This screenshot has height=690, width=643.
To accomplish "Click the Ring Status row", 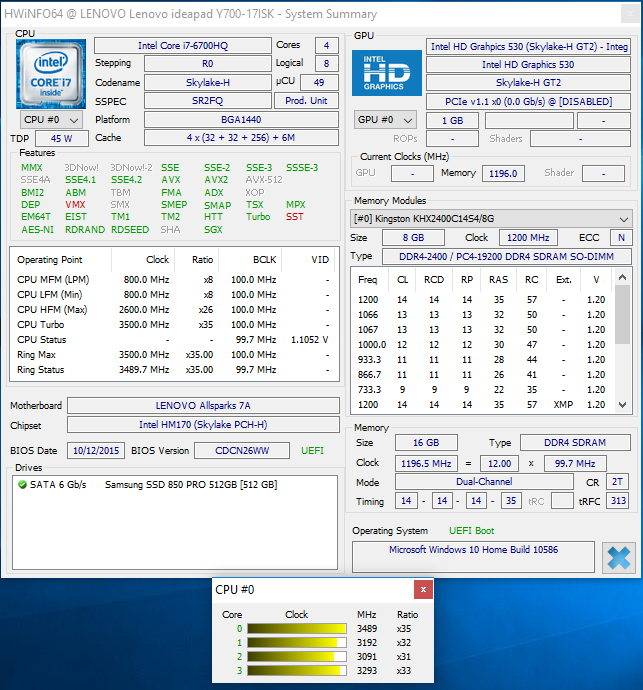I will [x=173, y=370].
